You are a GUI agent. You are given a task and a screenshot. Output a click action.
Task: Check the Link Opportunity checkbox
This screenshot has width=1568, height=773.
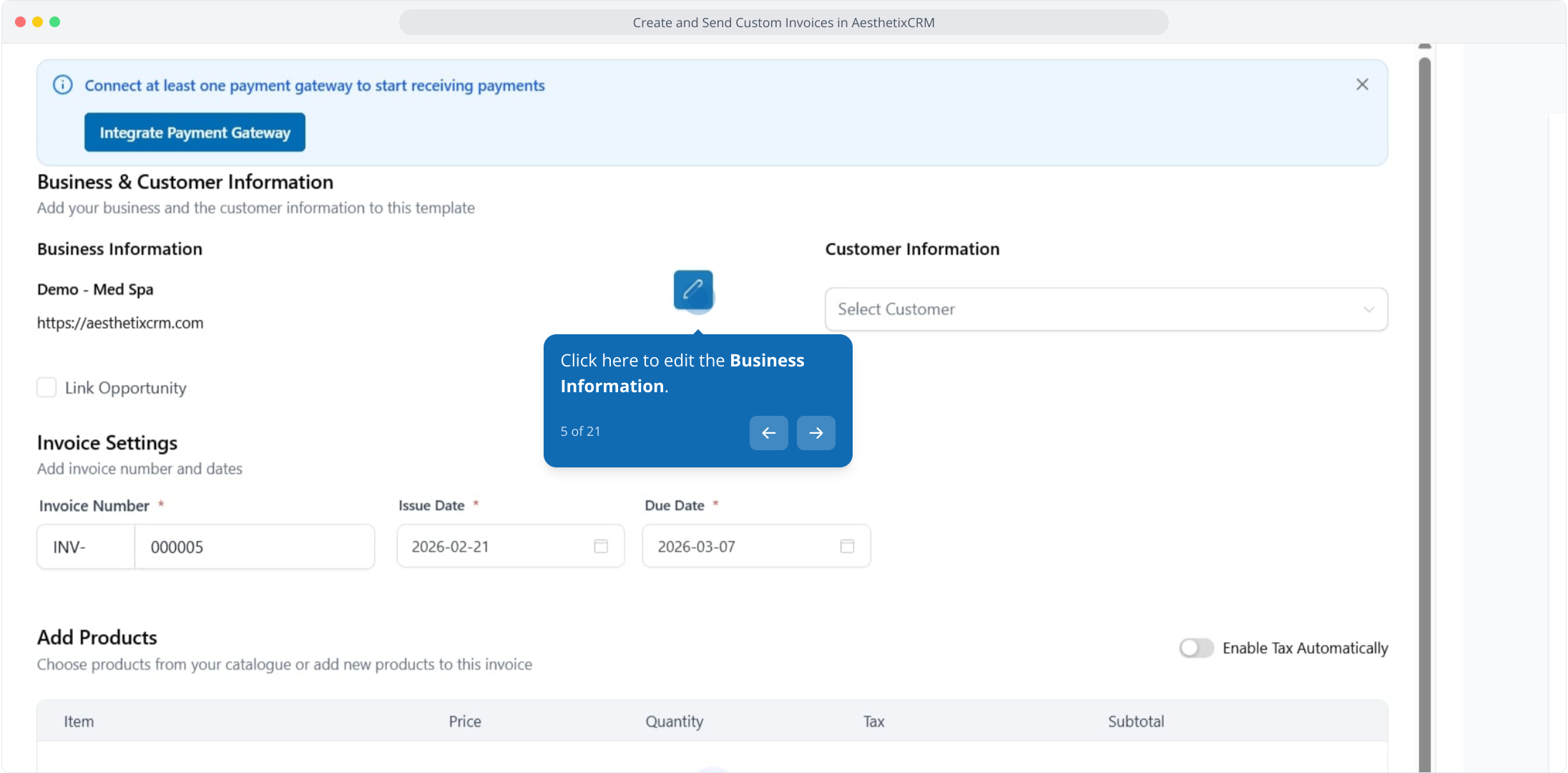coord(46,388)
